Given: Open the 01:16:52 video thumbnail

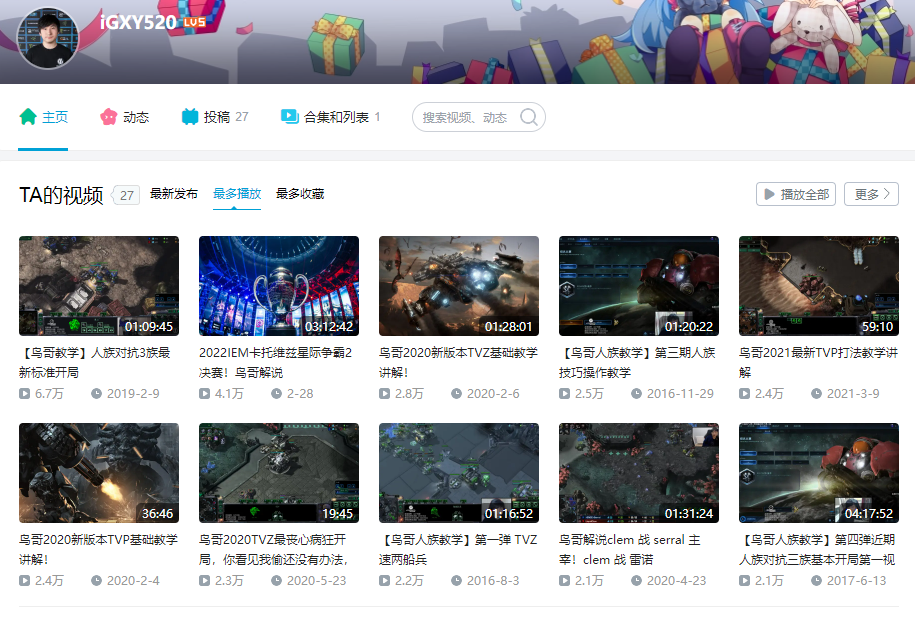Looking at the screenshot, I should click(459, 473).
